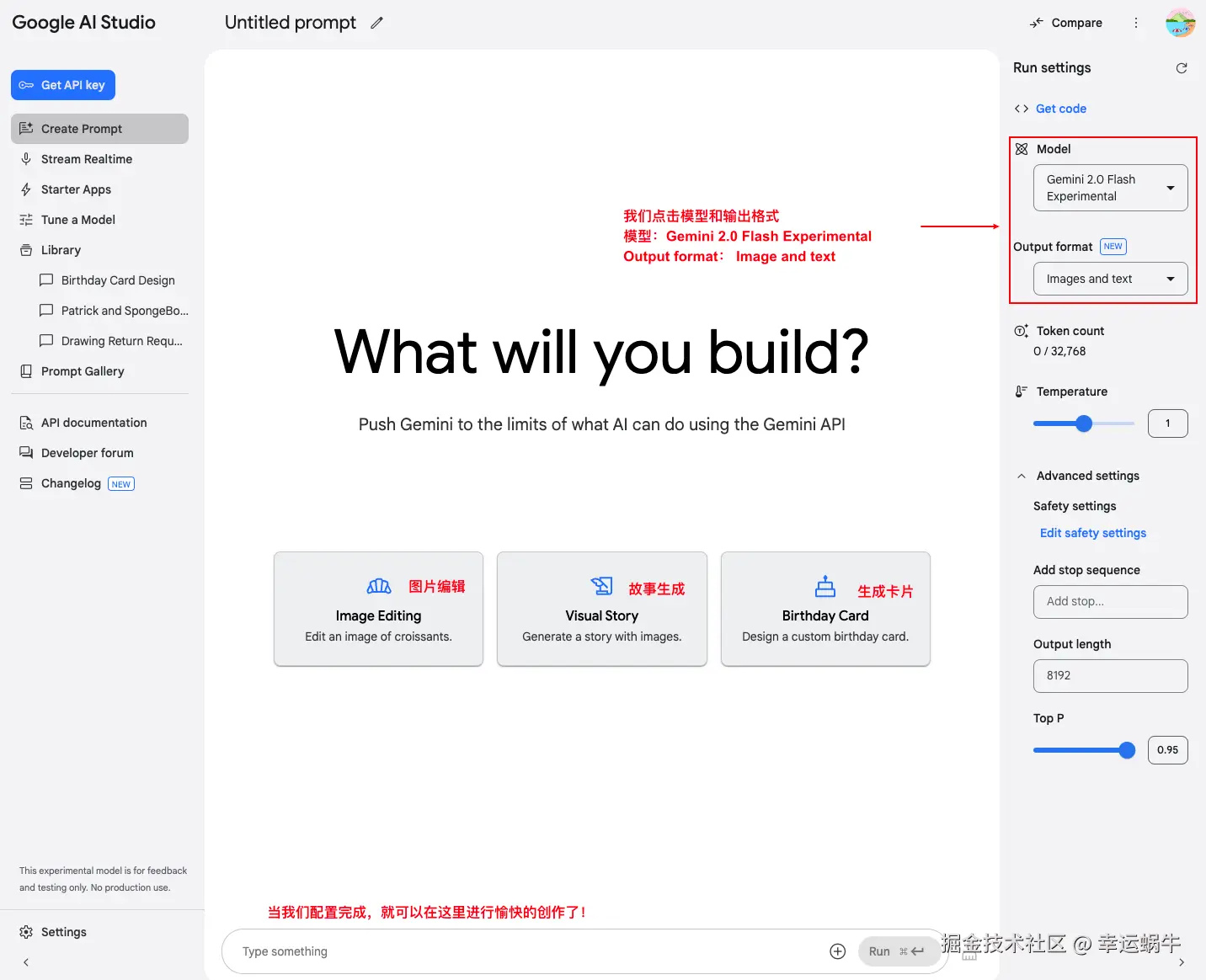The height and width of the screenshot is (980, 1206).
Task: Click the Run button
Action: tap(899, 951)
